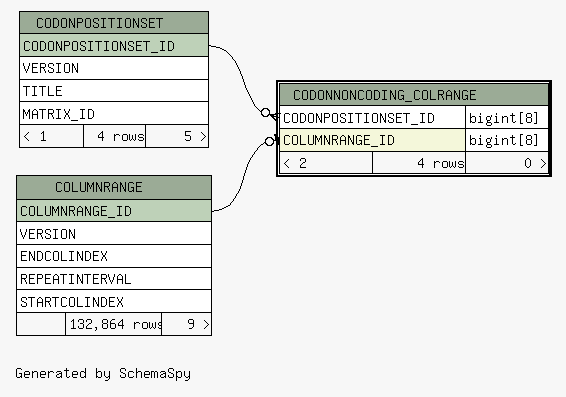
Task: Click the STARTCOLINDEX column row
Action: tap(114, 302)
